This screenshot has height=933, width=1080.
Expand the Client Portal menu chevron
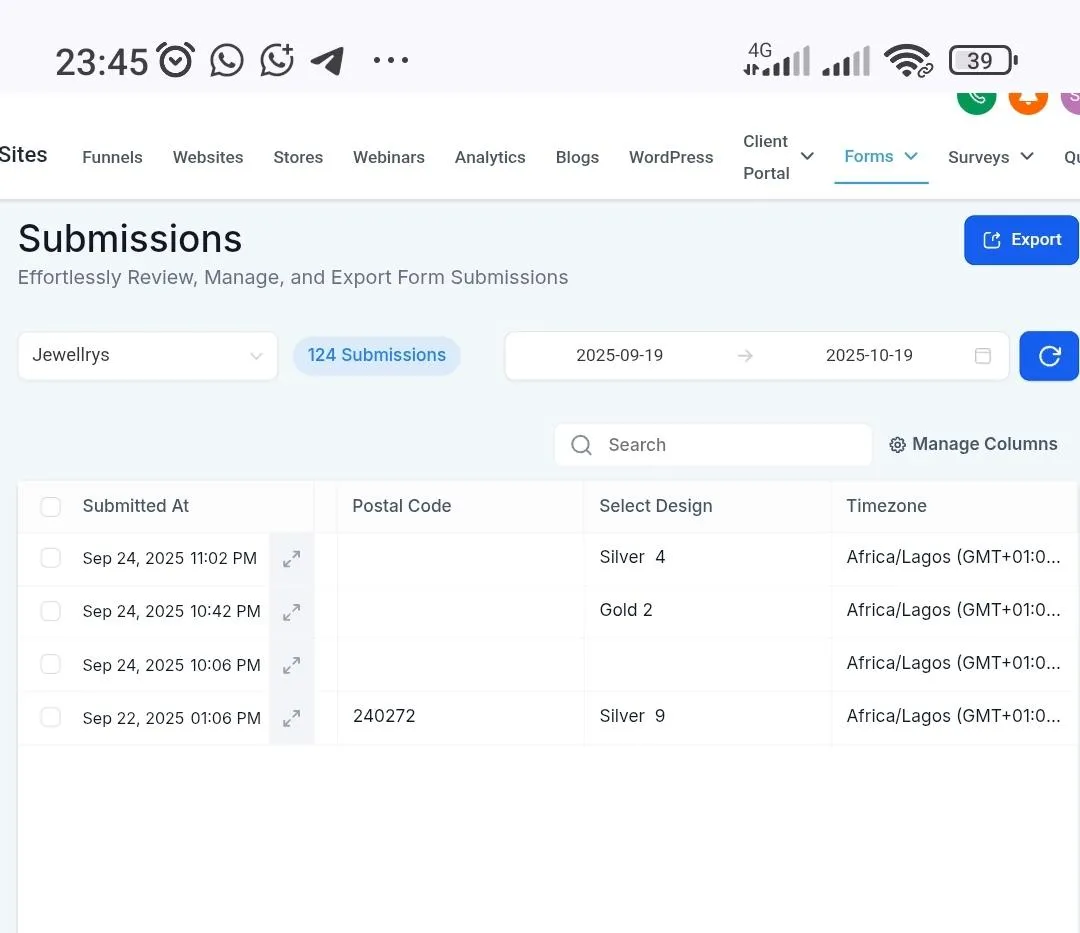(807, 156)
